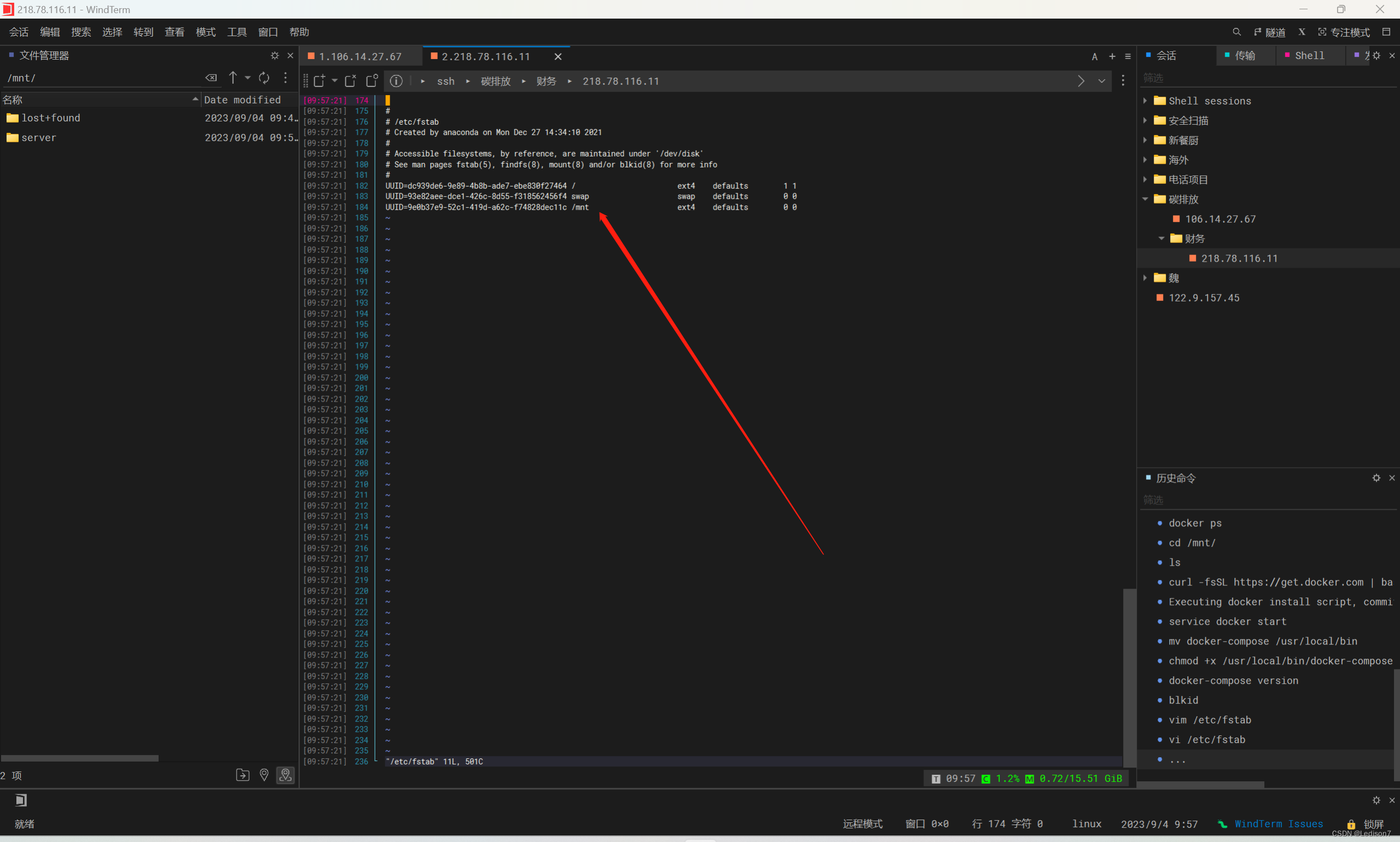
Task: Click the /mnt/ path input field
Action: pos(102,78)
